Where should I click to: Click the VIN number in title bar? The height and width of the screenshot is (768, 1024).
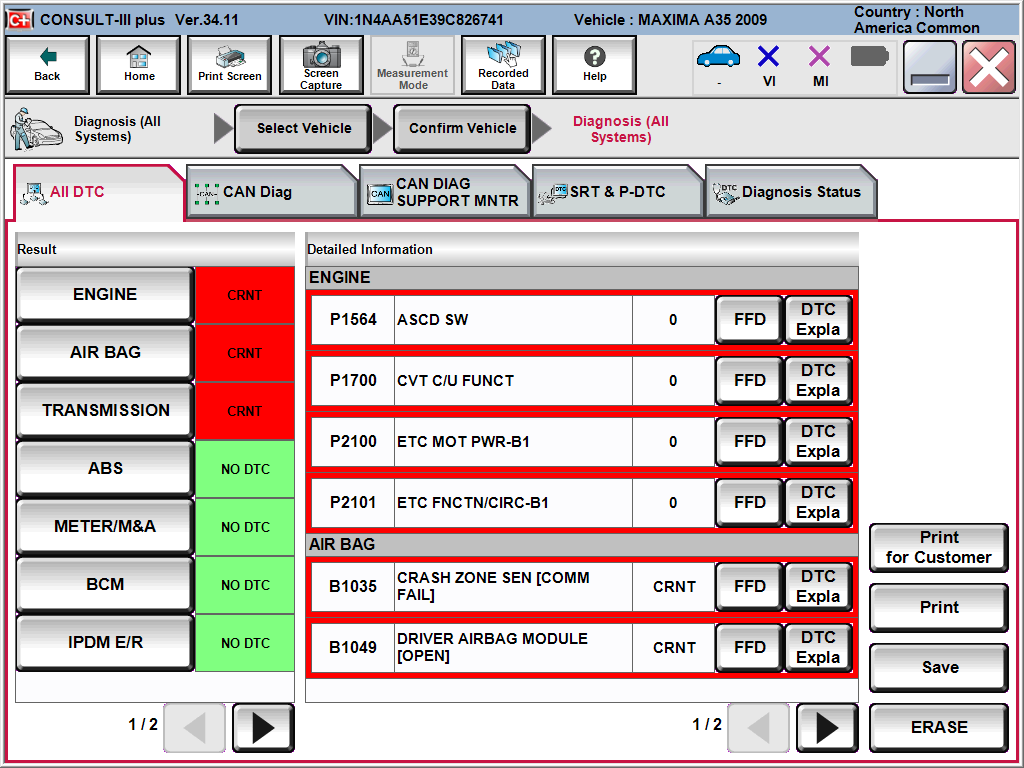point(413,20)
